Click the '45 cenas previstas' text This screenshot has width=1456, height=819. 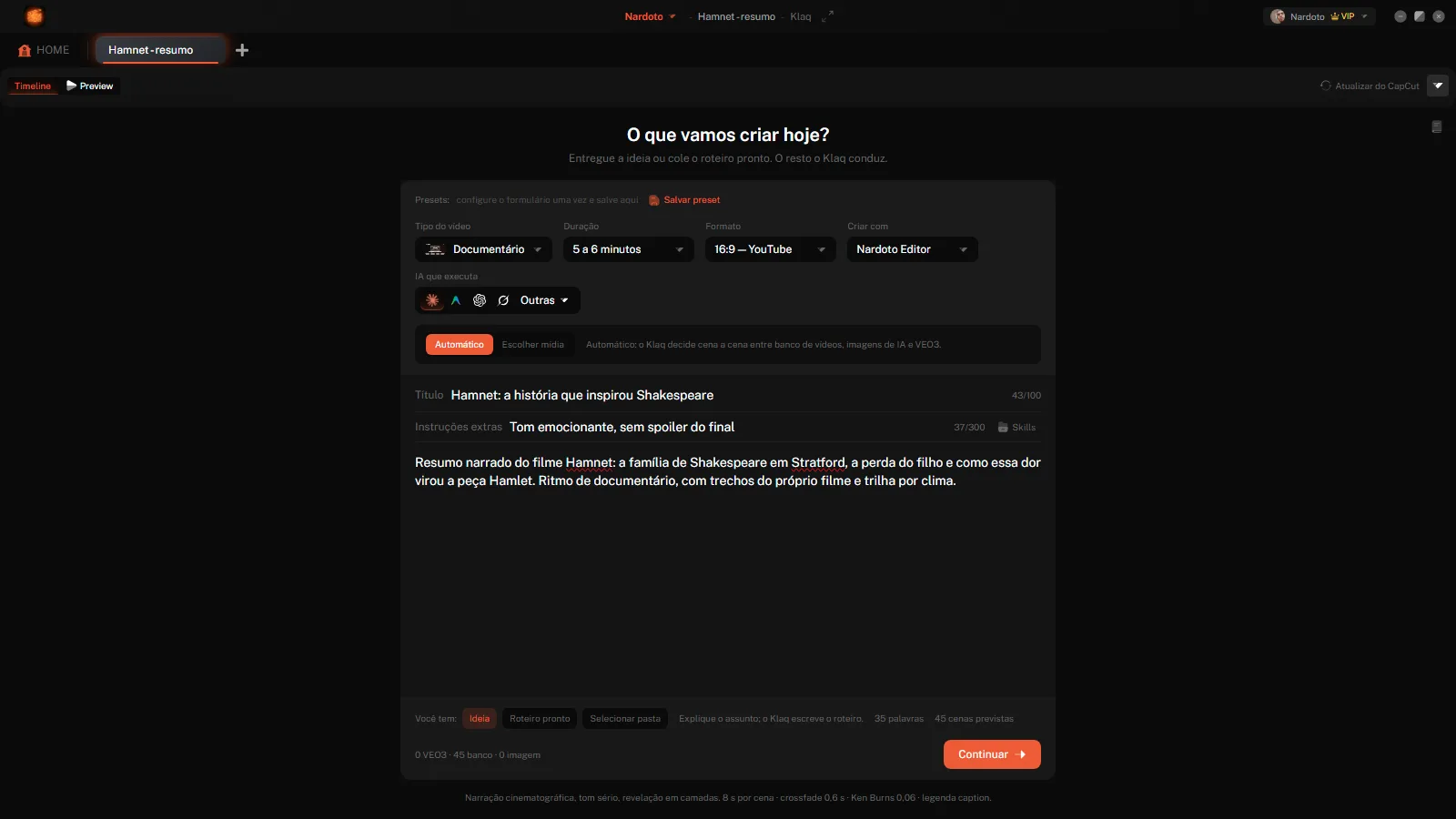[974, 719]
